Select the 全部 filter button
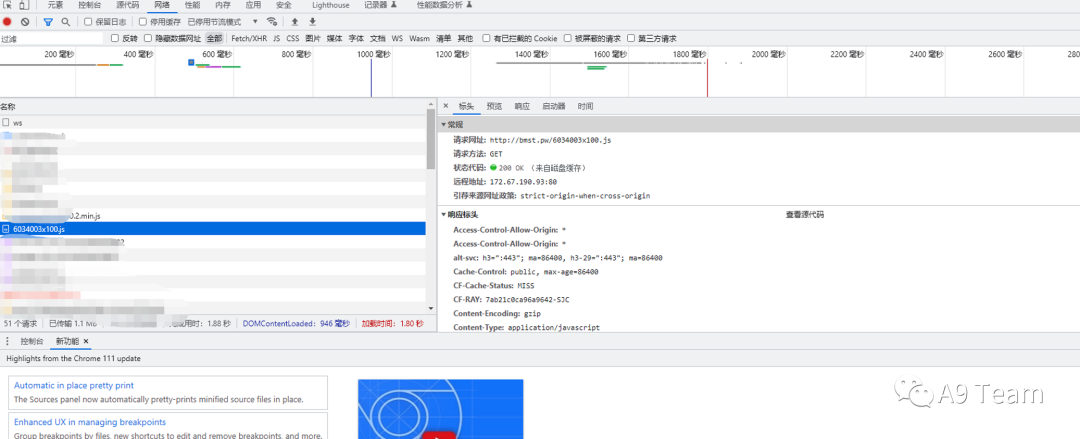The height and width of the screenshot is (439, 1080). coord(214,39)
